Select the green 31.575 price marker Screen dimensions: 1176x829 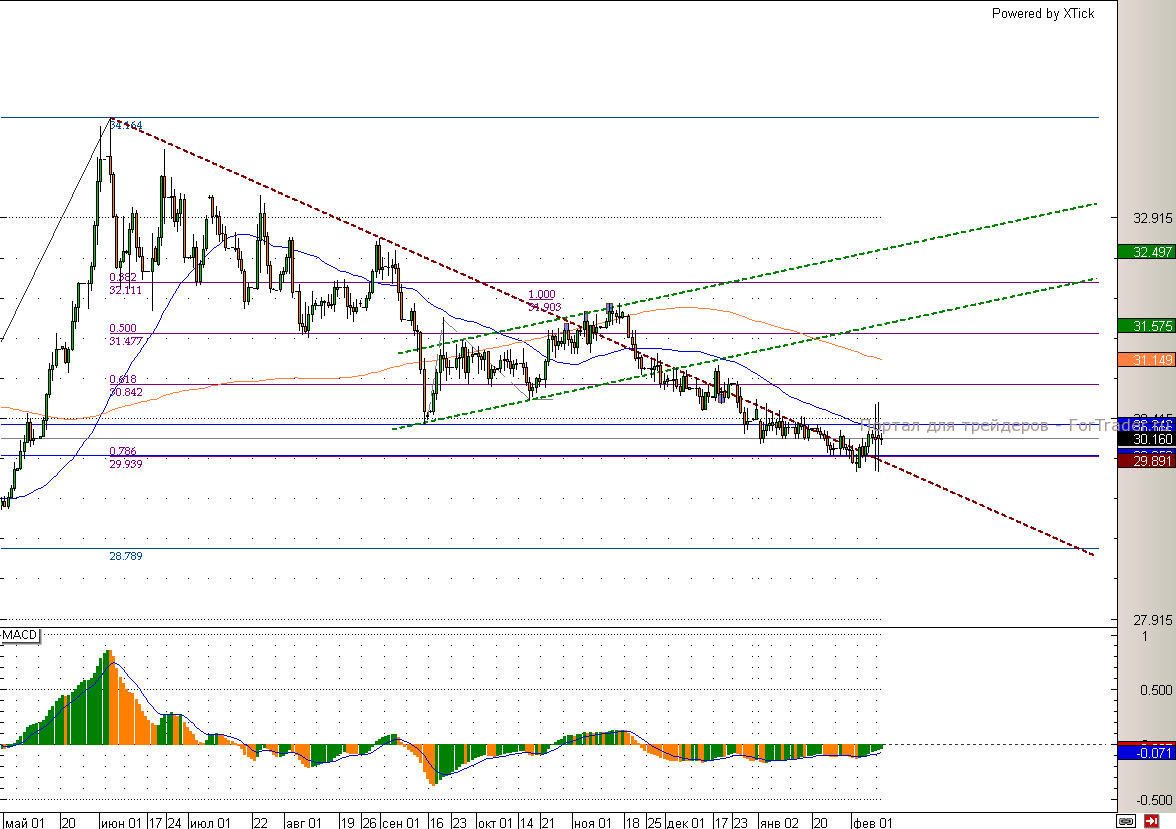[x=1146, y=326]
